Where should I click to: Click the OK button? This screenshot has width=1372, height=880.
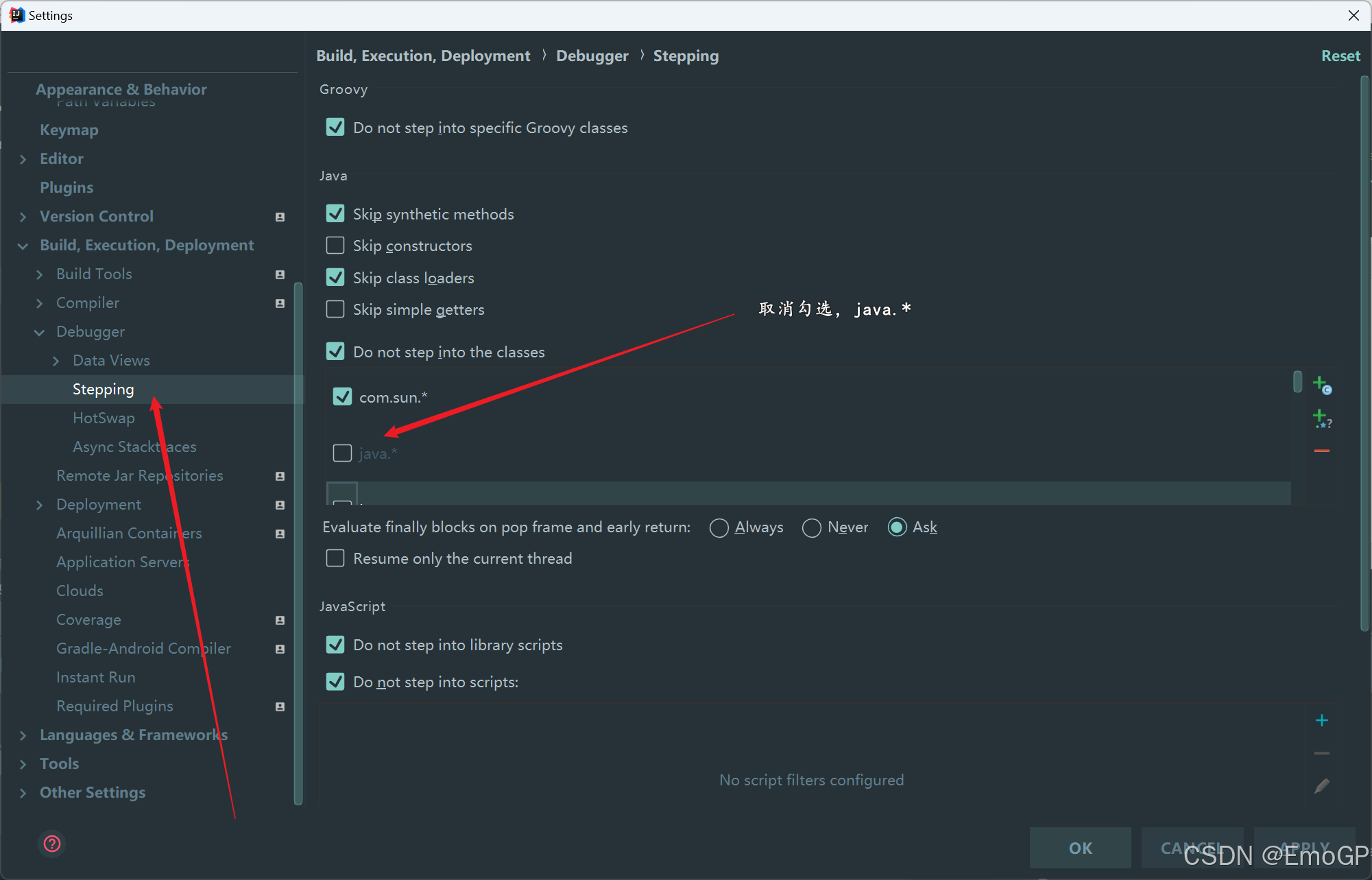pos(1080,848)
